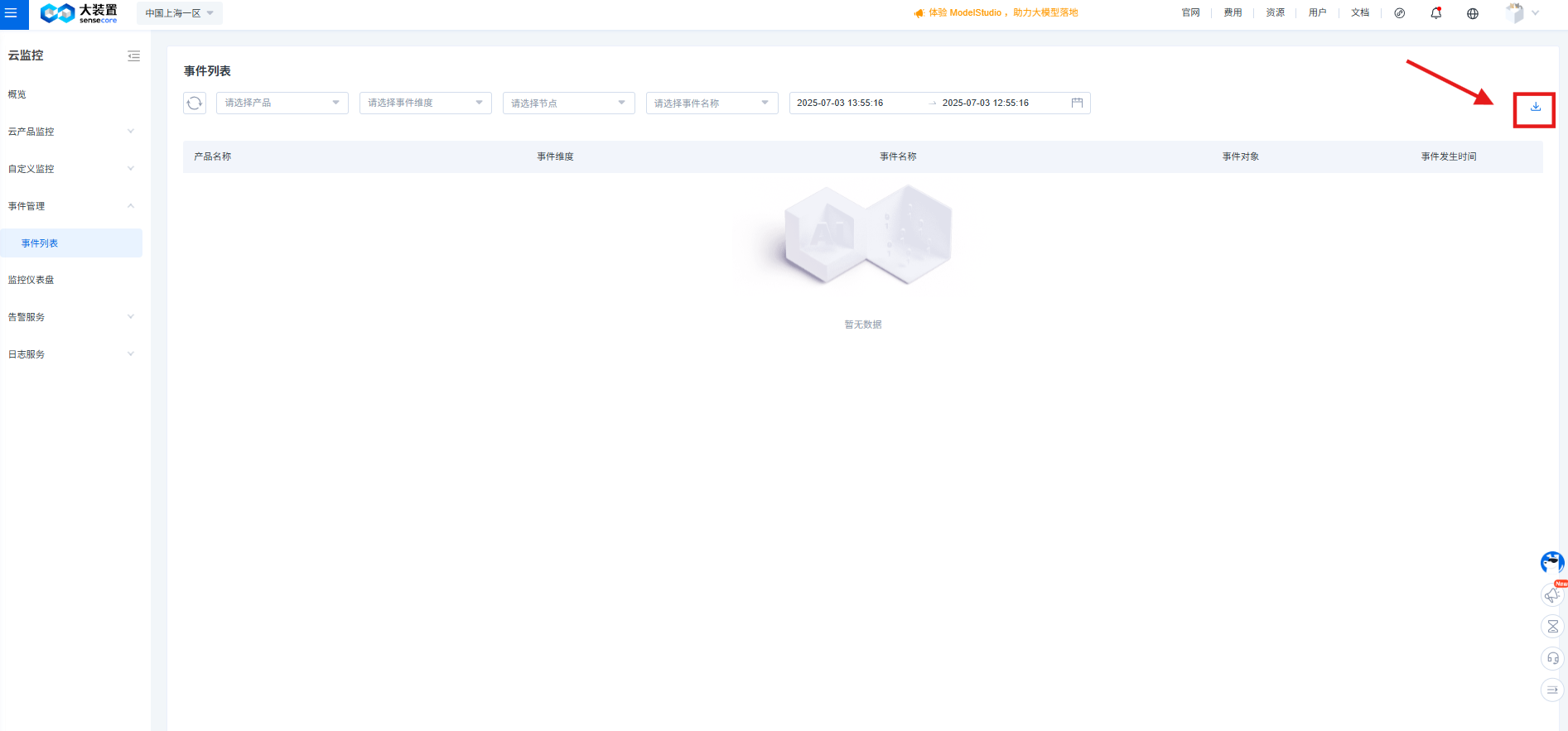Click the calendar icon in date range
Screen dimensions: 1568x731
coord(1077,103)
